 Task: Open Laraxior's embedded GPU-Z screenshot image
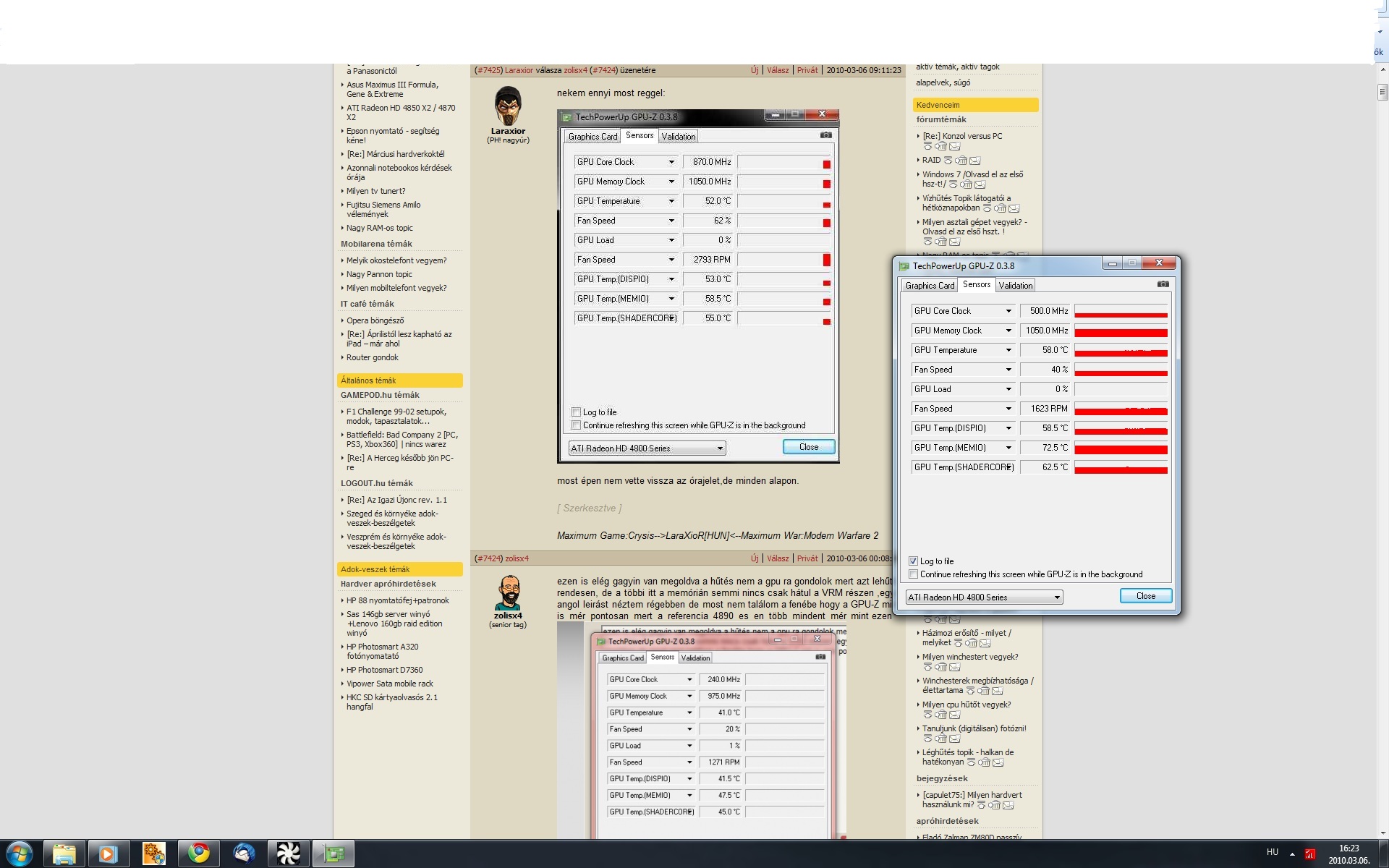698,286
